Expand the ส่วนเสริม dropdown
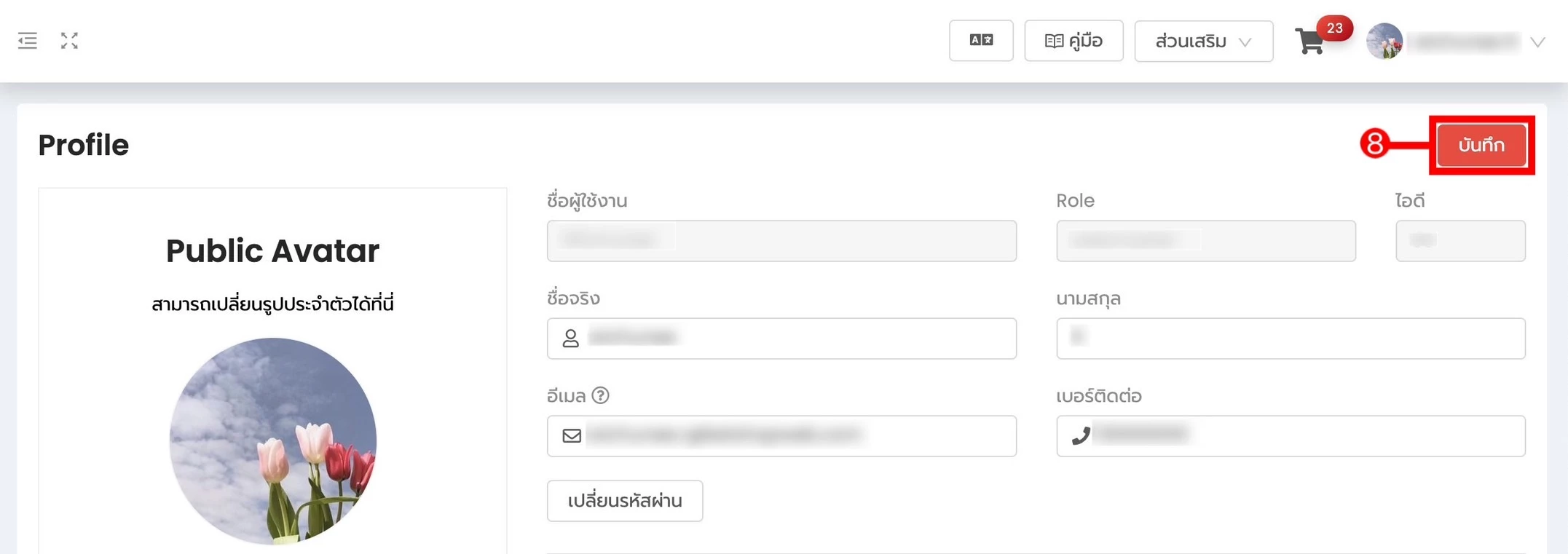Image resolution: width=1568 pixels, height=554 pixels. click(1204, 41)
